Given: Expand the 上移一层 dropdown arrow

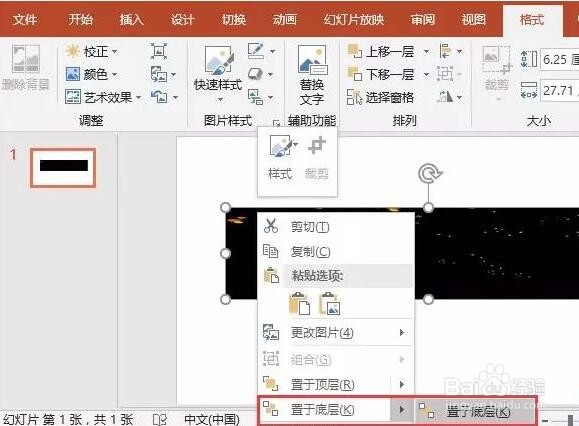Looking at the screenshot, I should [x=426, y=51].
